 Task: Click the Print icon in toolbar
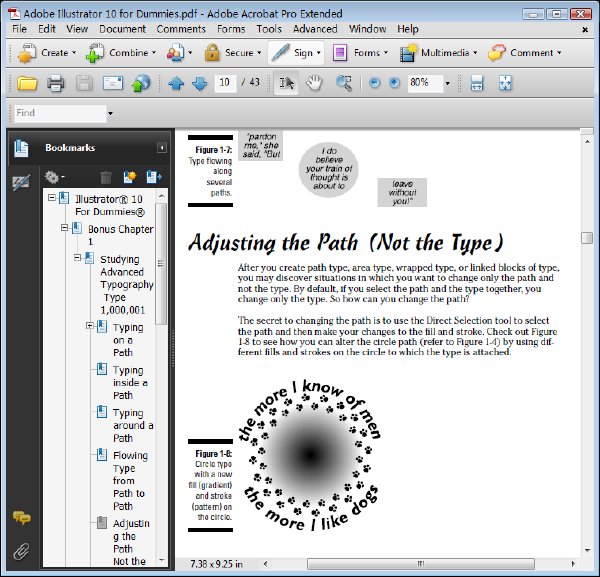[55, 83]
